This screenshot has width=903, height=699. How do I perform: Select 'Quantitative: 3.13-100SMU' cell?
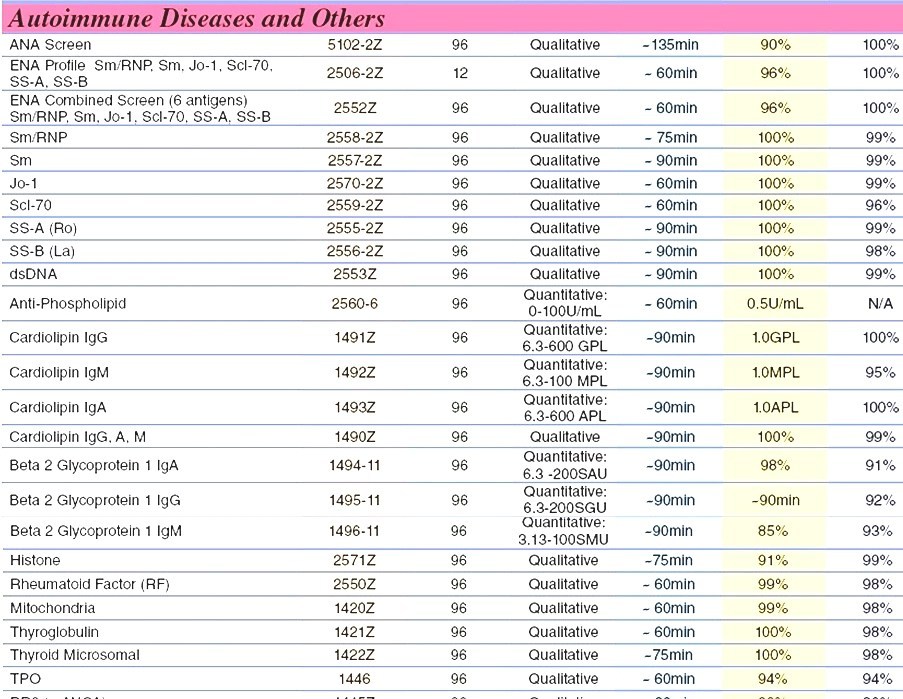[x=563, y=531]
